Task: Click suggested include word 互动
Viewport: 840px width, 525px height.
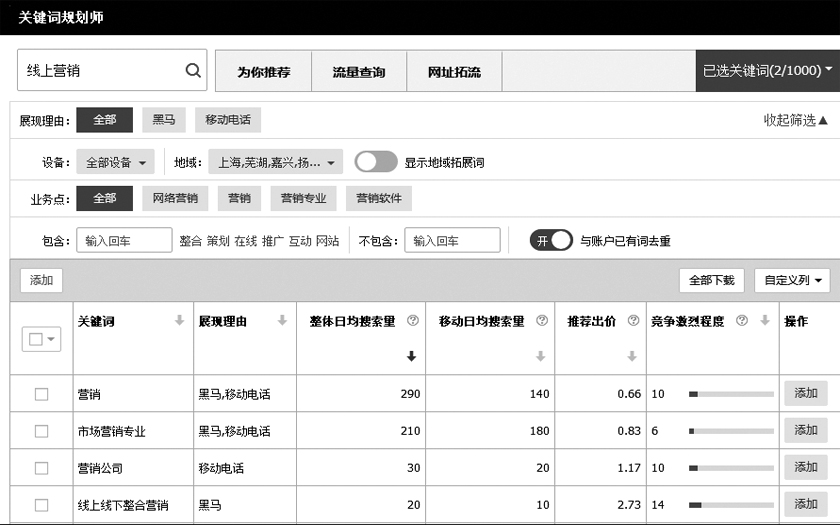Action: (300, 241)
